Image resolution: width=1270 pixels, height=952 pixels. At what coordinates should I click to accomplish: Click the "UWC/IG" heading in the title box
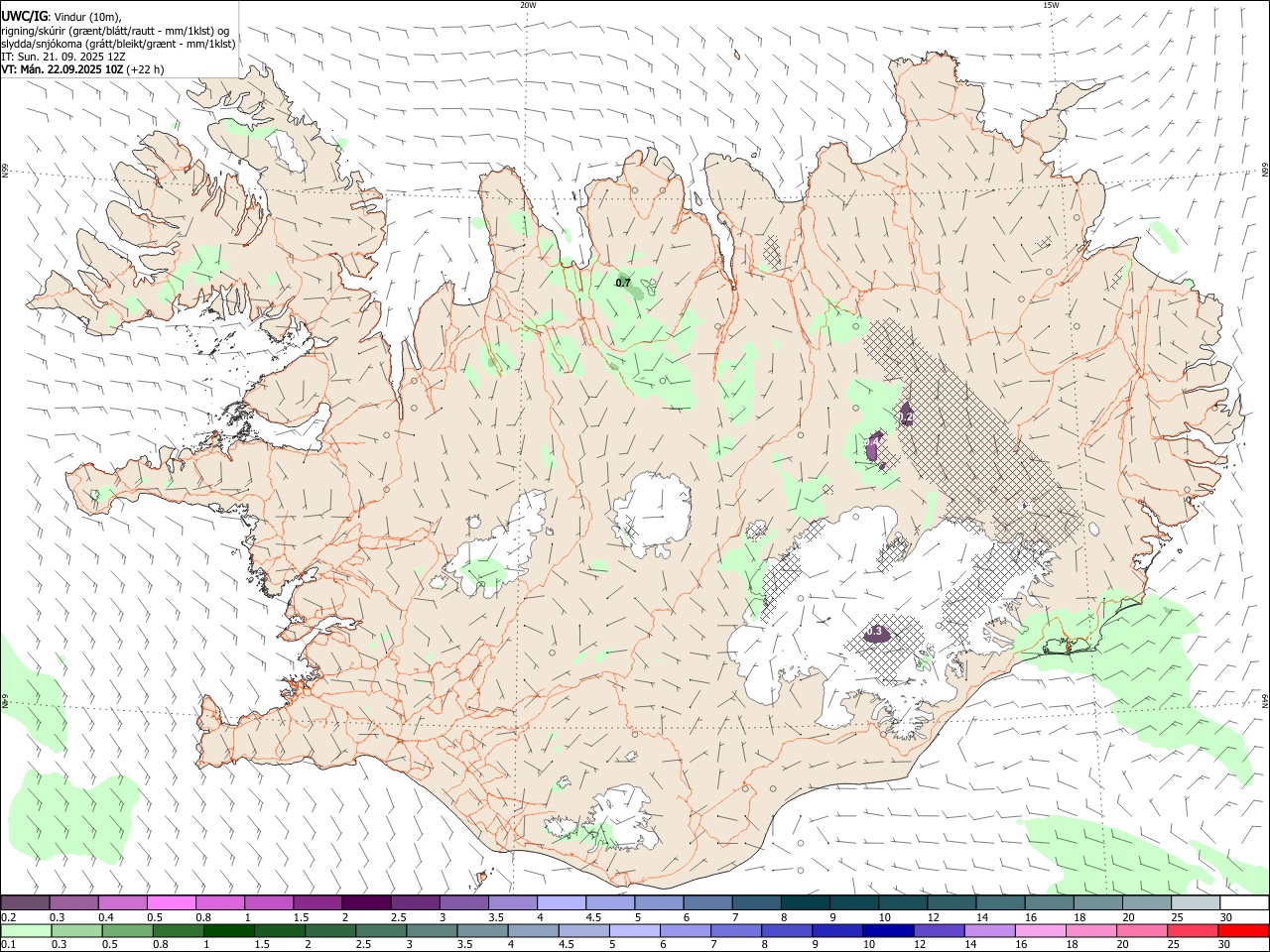coord(24,15)
